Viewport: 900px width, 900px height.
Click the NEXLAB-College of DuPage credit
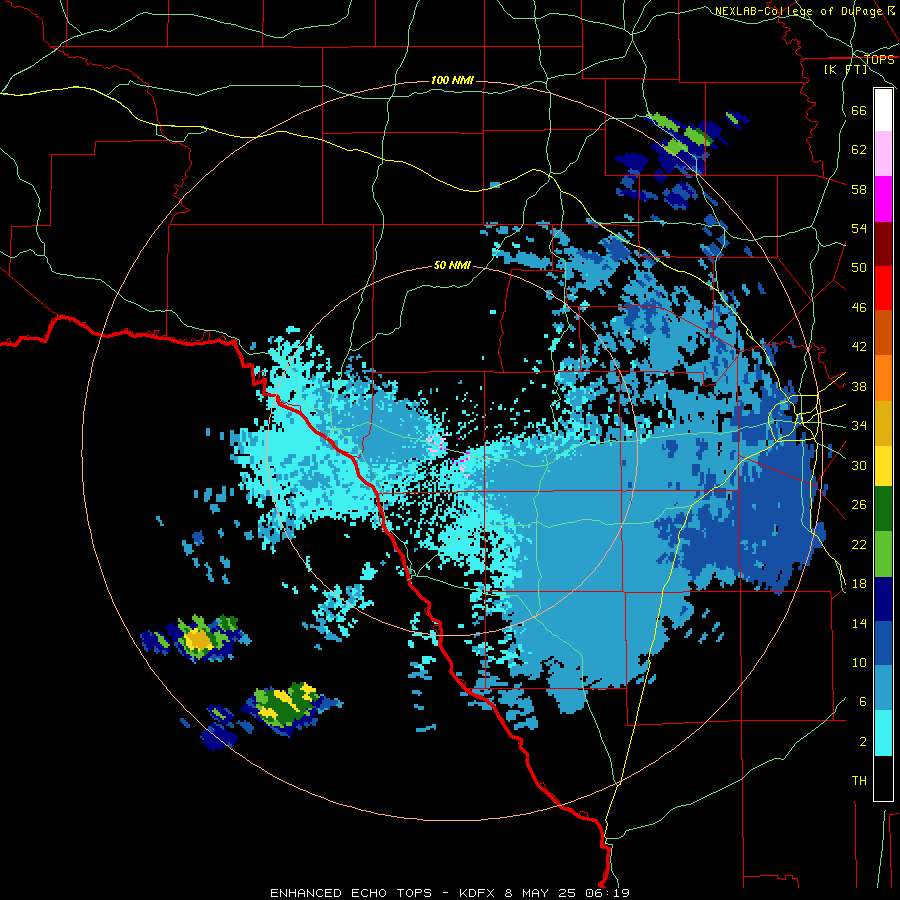798,11
